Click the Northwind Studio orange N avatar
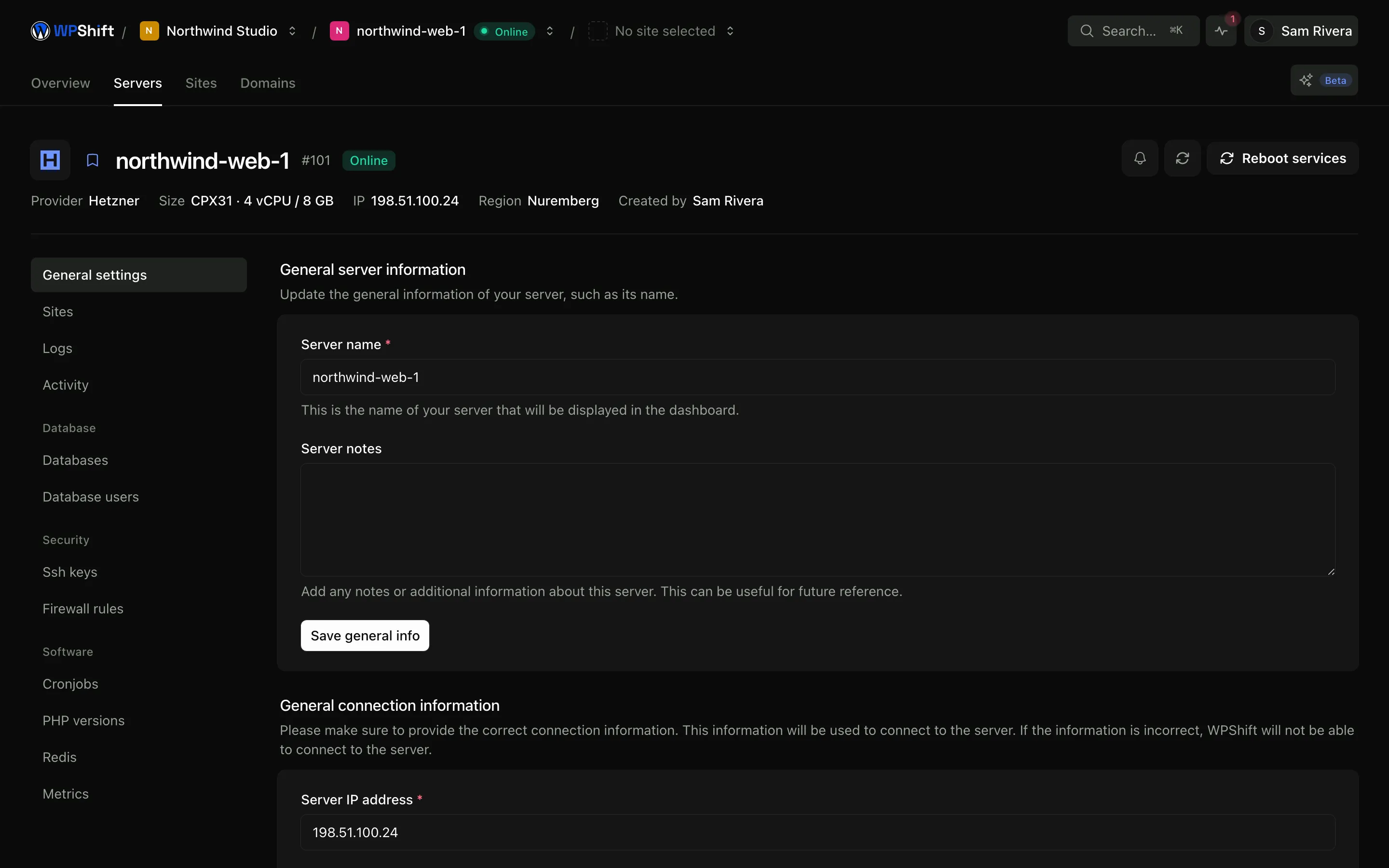Image resolution: width=1389 pixels, height=868 pixels. click(x=149, y=31)
